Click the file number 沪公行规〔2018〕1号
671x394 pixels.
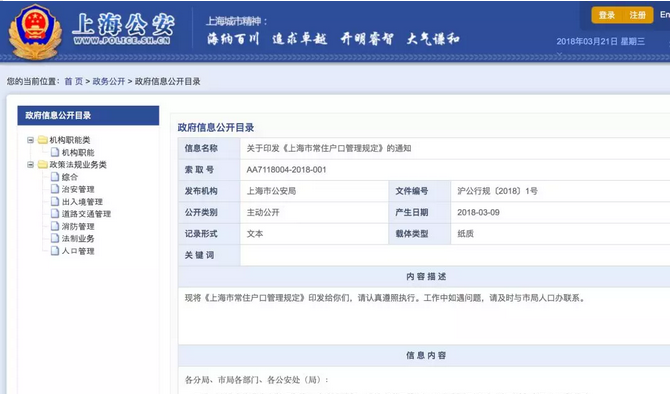pyautogui.click(x=497, y=191)
